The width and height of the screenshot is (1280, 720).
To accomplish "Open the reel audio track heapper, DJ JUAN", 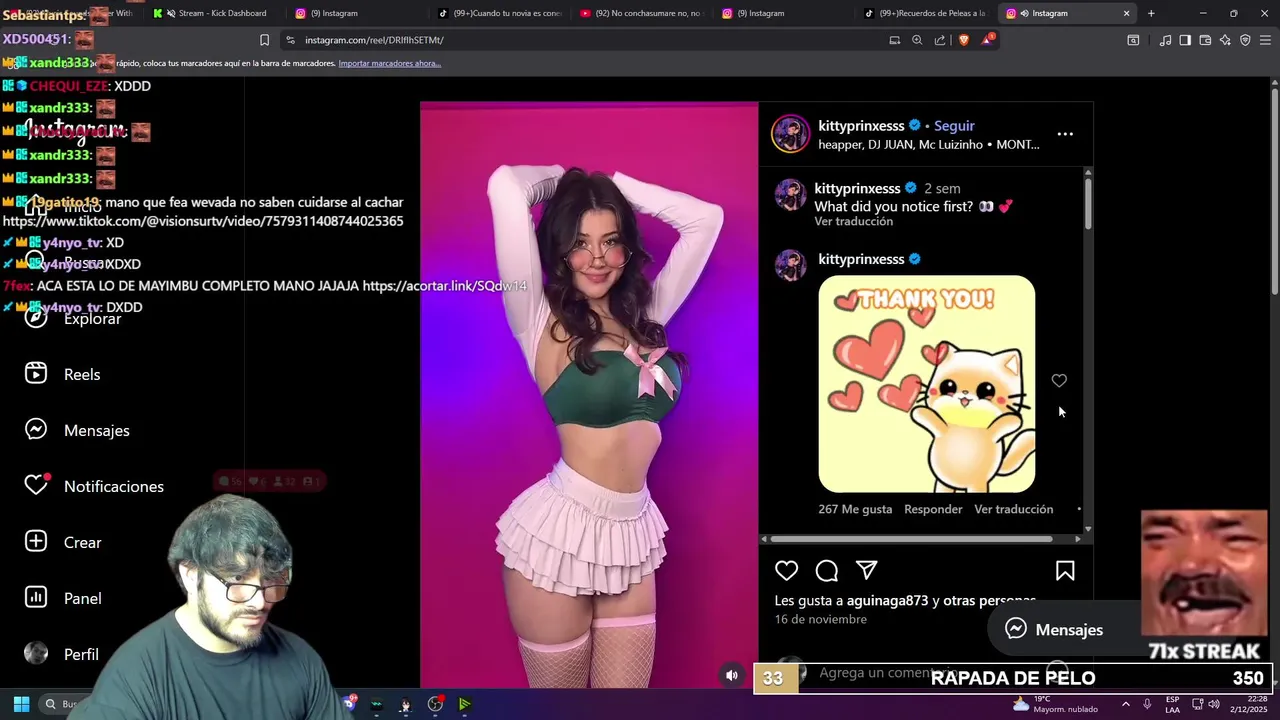I will click(929, 144).
